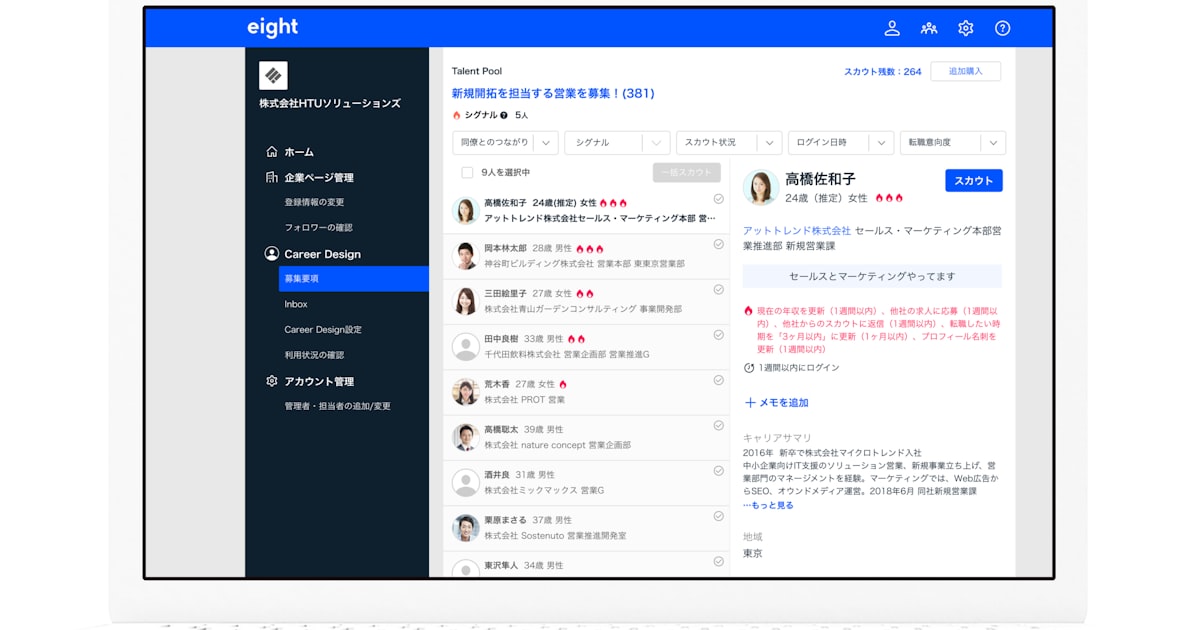Select 募集要項 in the sidebar menu
This screenshot has width=1200, height=630.
click(353, 279)
